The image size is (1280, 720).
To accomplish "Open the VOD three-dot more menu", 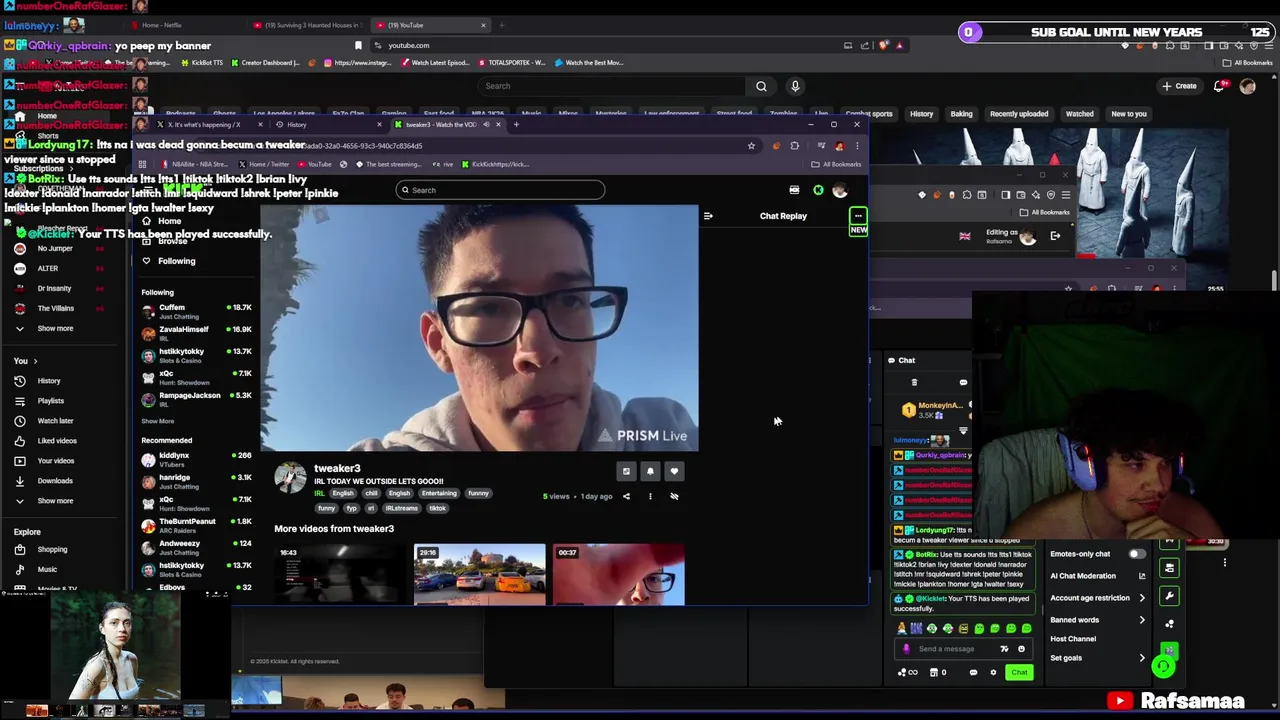I will tap(650, 496).
